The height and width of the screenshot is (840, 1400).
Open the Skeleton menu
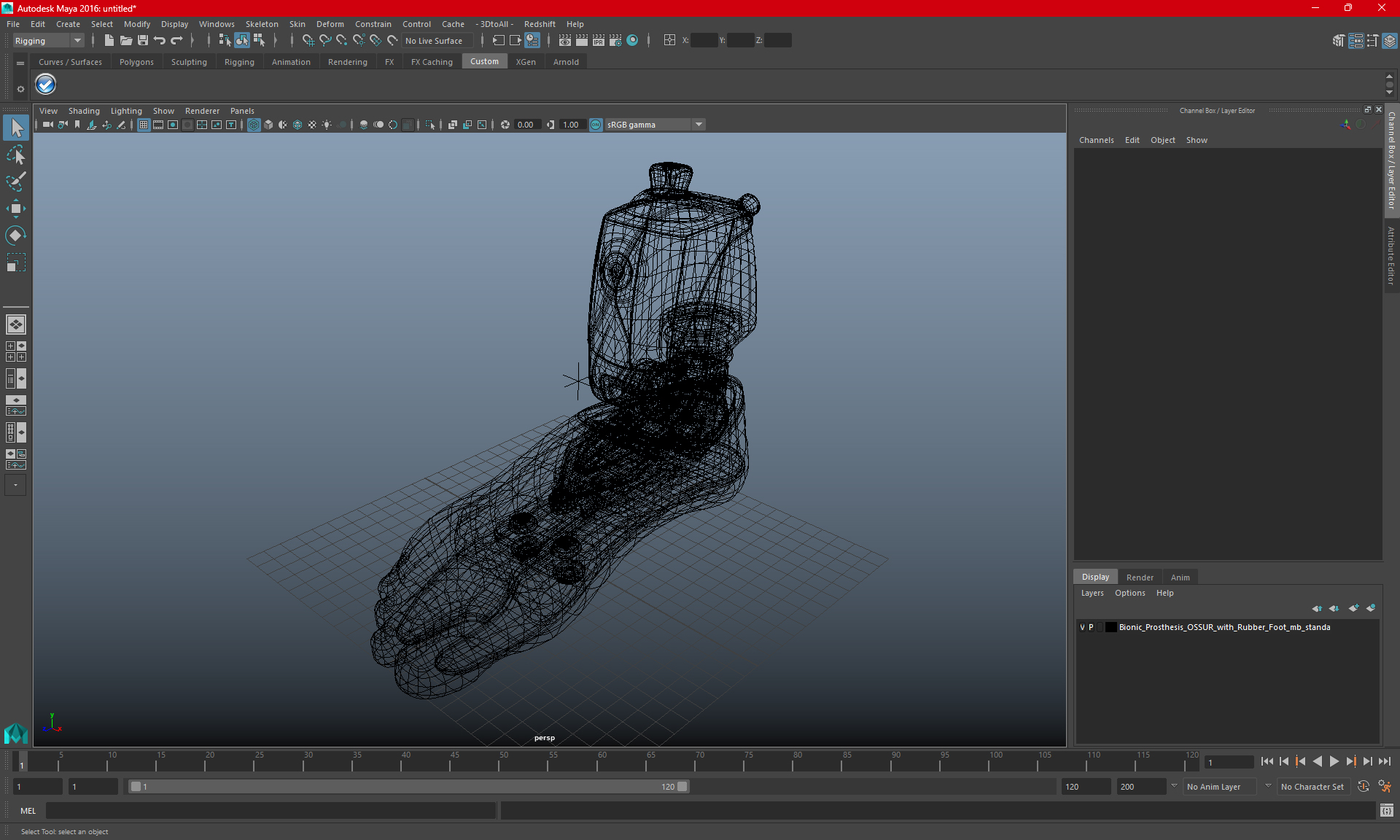(261, 24)
